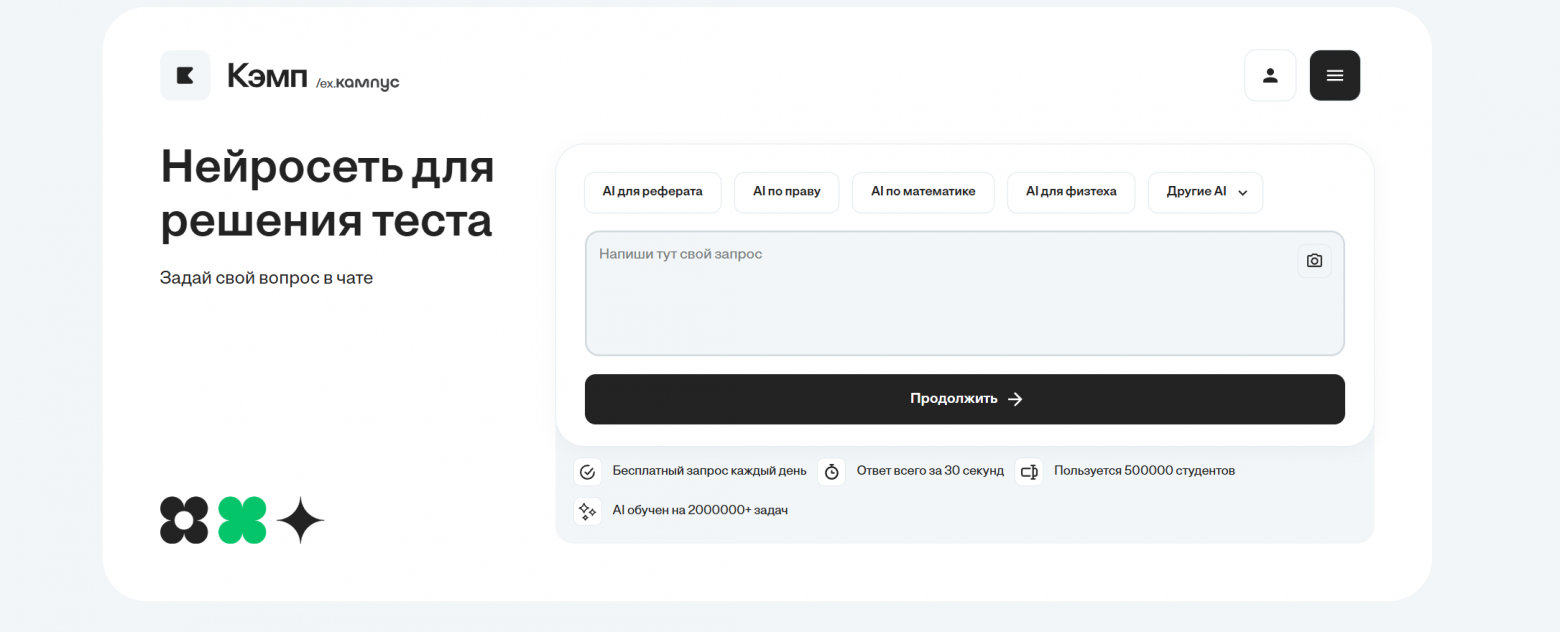
Task: Click the green clover decorative icon
Action: tap(242, 520)
